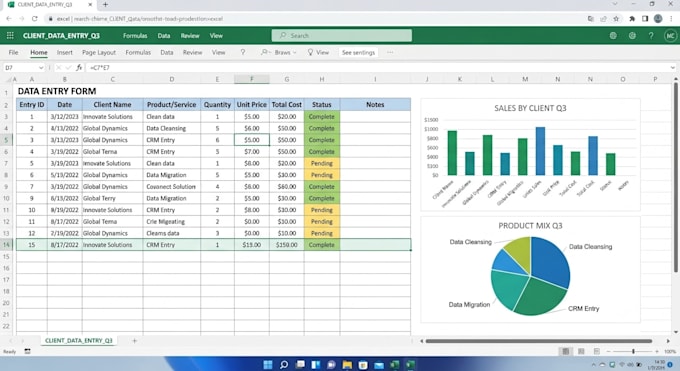Click the insert function fx icon

click(x=79, y=68)
